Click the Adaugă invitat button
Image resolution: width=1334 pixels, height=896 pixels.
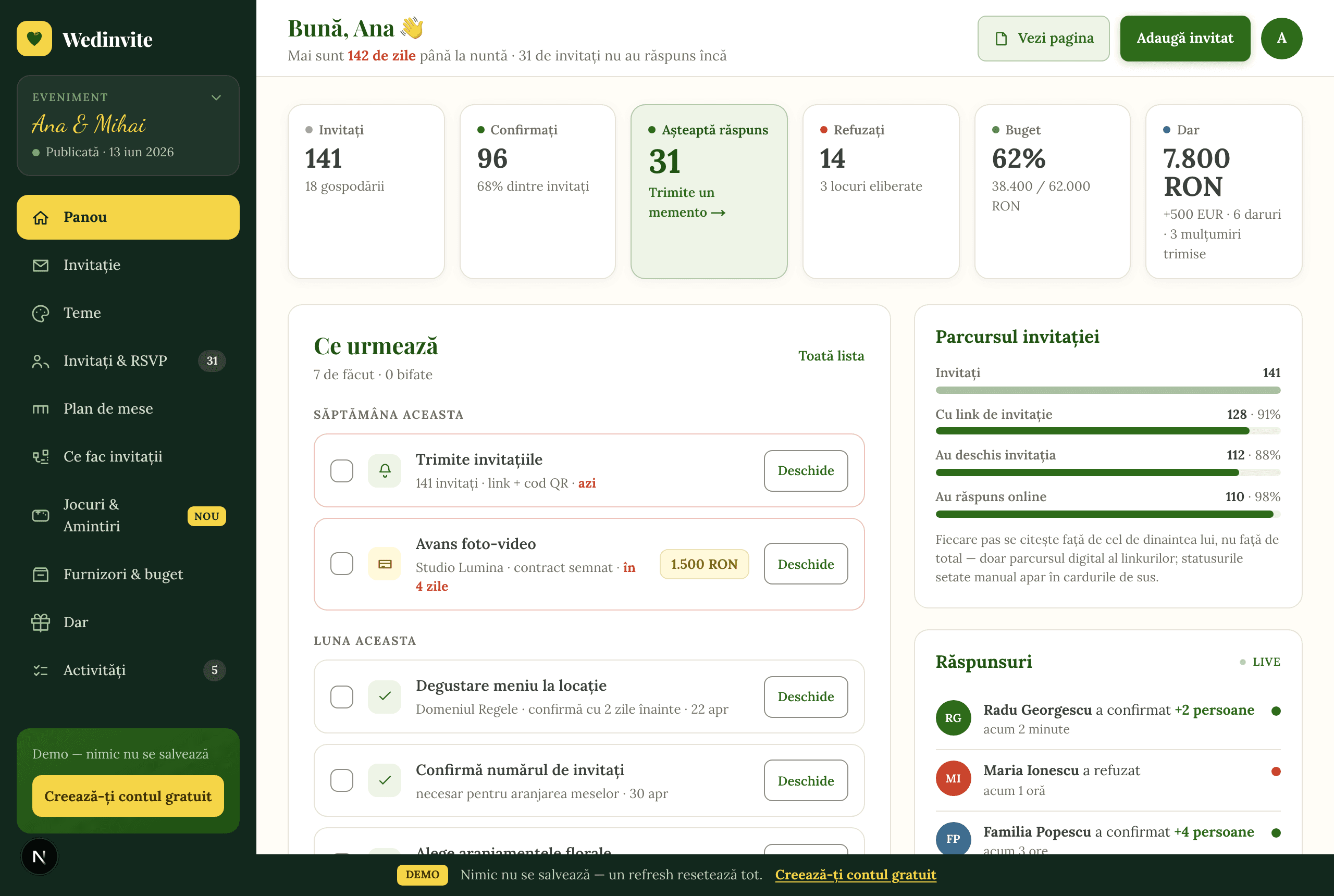[x=1185, y=38]
